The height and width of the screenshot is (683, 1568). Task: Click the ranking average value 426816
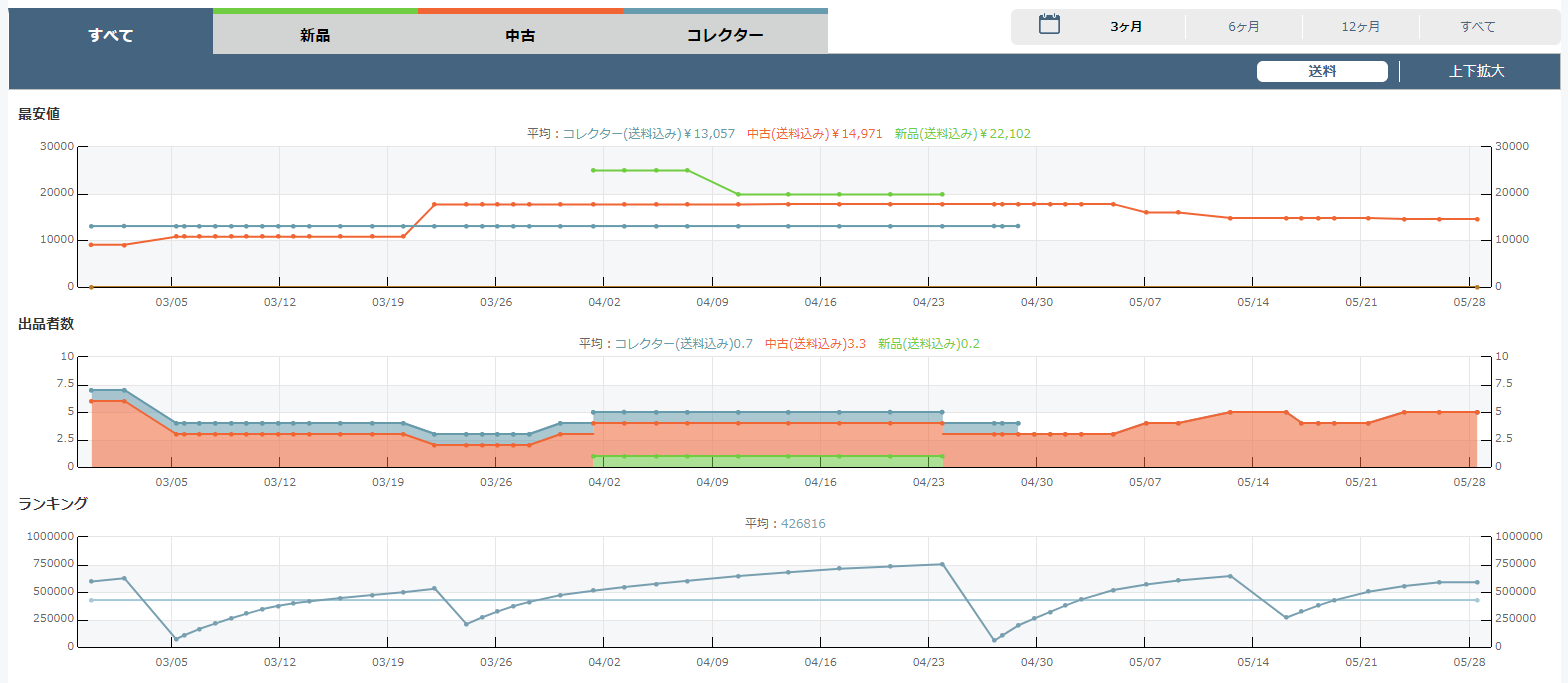pos(803,523)
